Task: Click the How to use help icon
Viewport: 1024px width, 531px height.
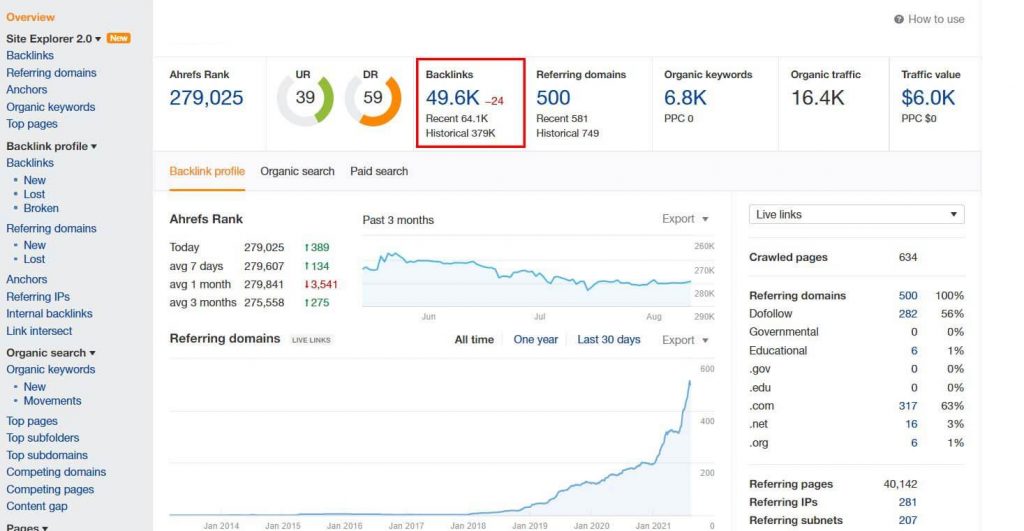Action: (899, 20)
